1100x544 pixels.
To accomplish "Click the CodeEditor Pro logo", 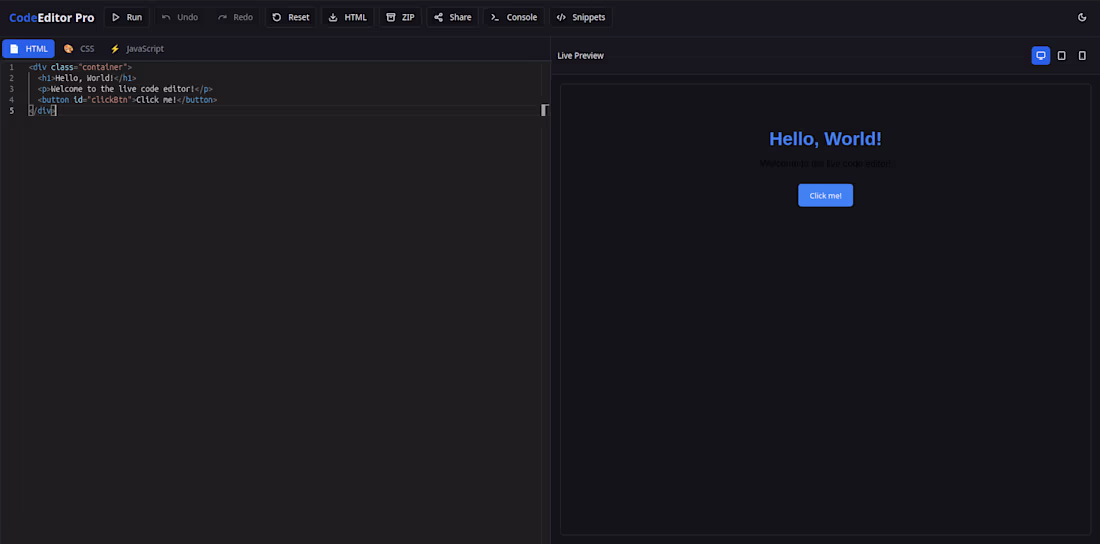I will pos(51,18).
